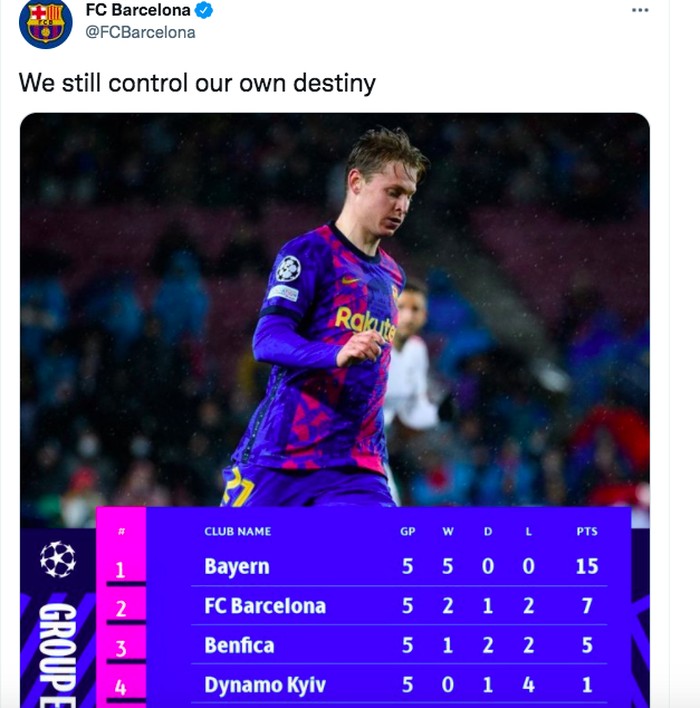Click the blue verified badge

point(205,11)
